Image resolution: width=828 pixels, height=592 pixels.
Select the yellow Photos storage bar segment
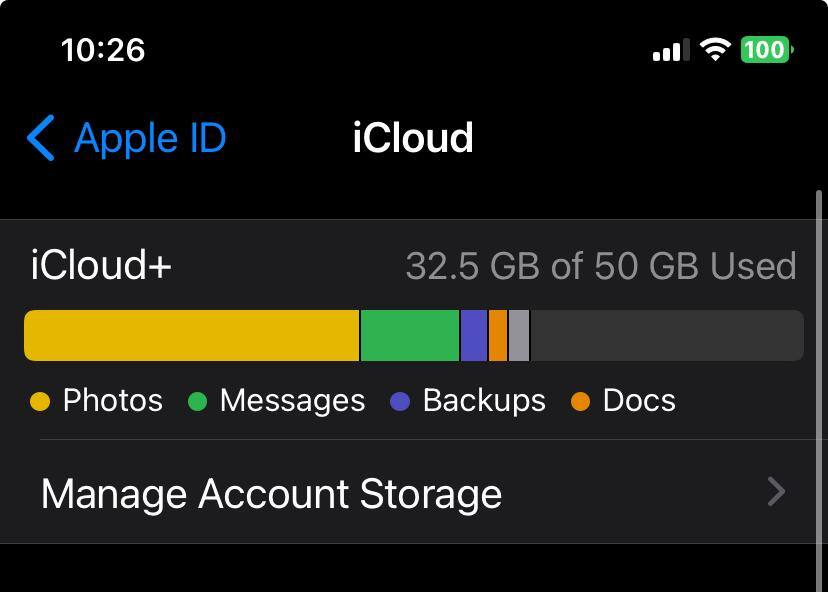tap(191, 335)
